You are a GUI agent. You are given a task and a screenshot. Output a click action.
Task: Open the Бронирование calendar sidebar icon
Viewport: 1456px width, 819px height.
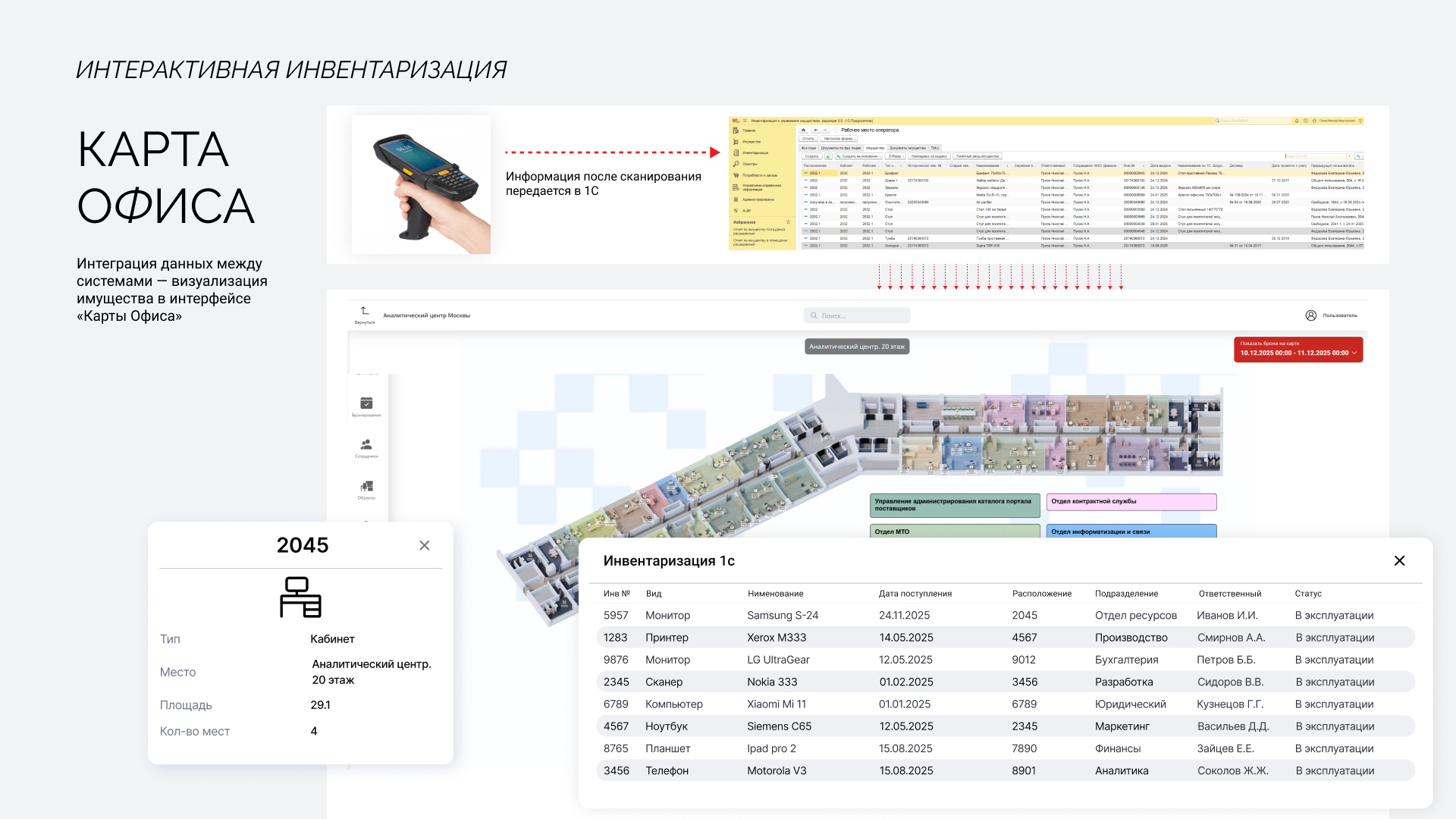pos(366,403)
